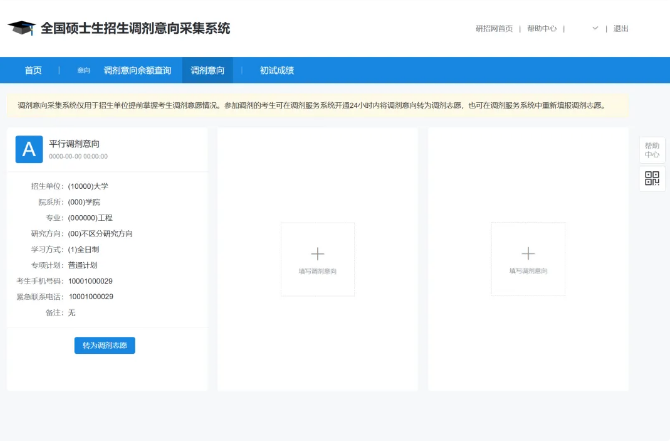The image size is (671, 446).
Task: Click the 帮助中心 link in the header
Action: coord(541,28)
